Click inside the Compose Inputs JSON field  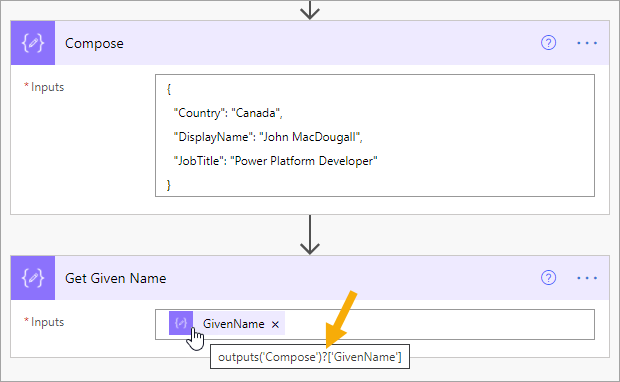click(x=375, y=135)
